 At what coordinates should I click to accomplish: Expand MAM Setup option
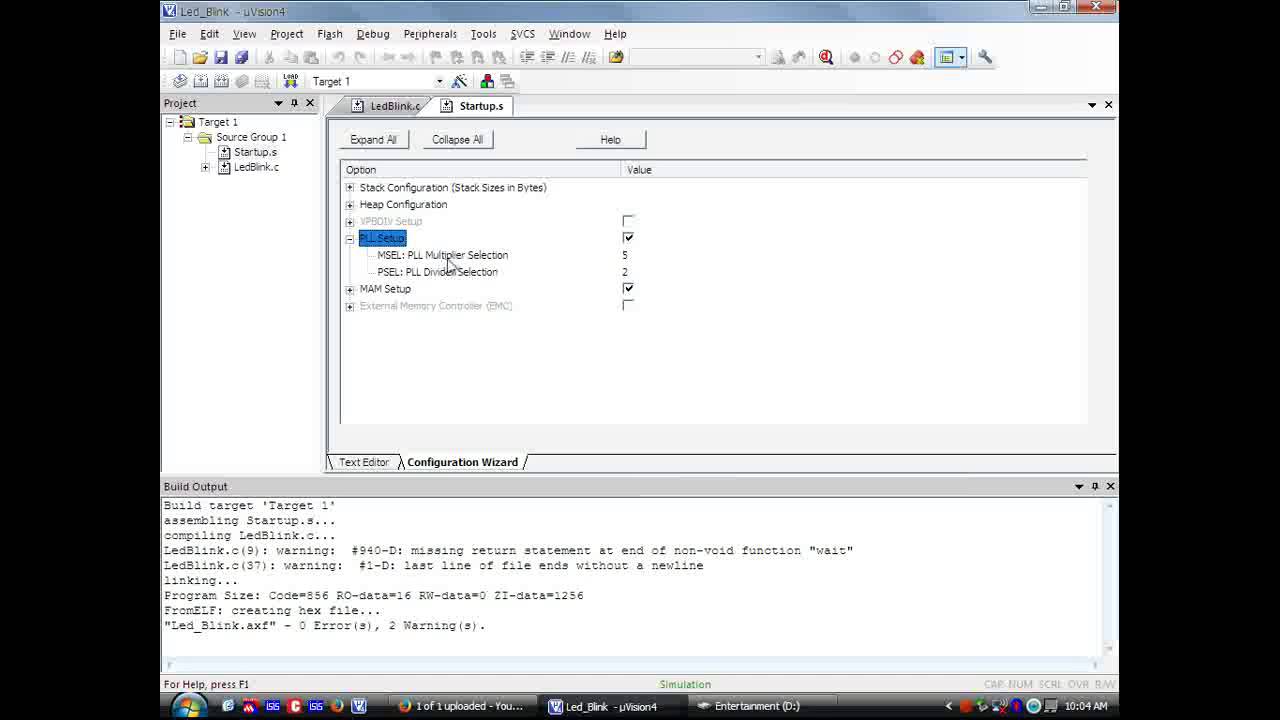350,290
